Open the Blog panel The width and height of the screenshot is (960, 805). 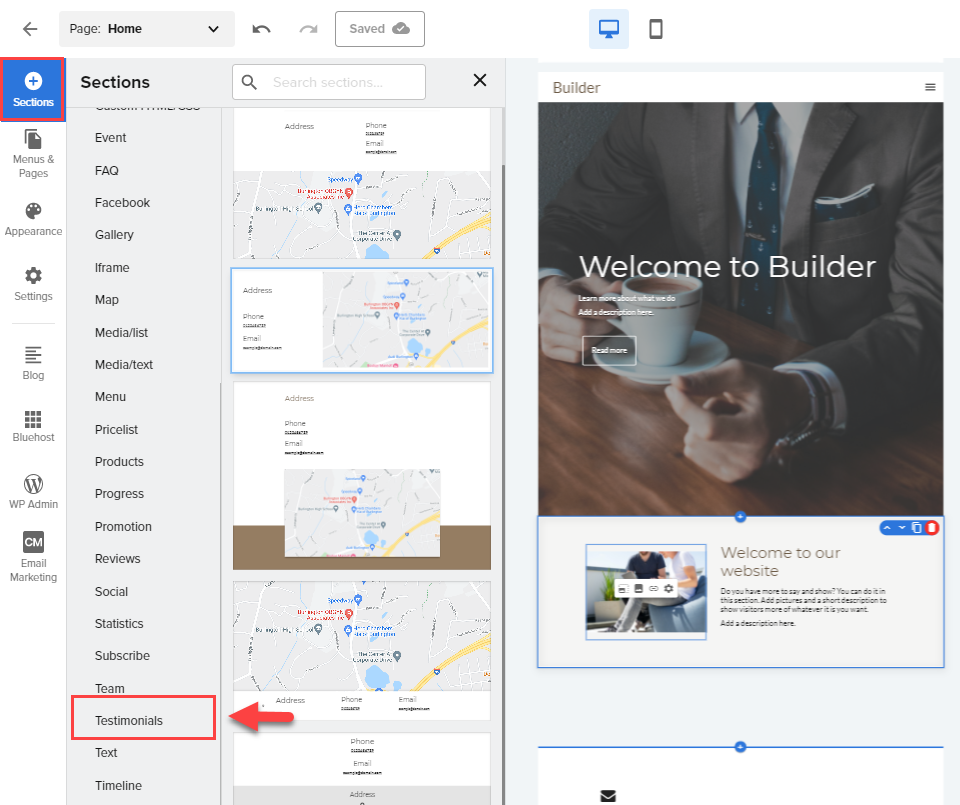[33, 363]
